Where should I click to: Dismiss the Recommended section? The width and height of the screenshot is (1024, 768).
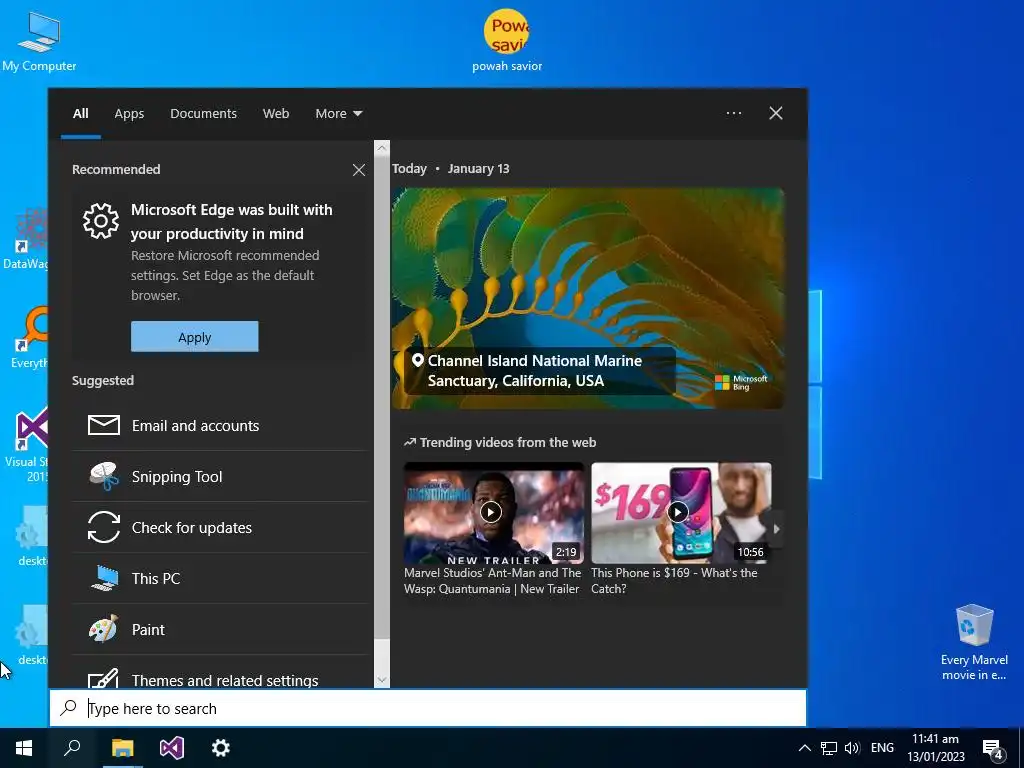(x=359, y=170)
